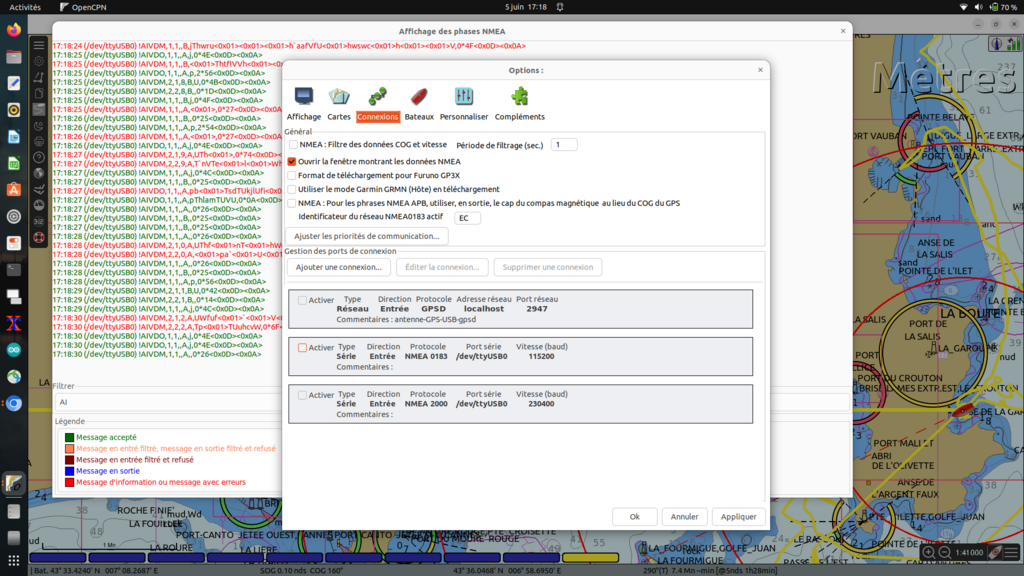Viewport: 1024px width, 576px height.
Task: Launch Firefox from the Ubuntu dock
Action: (14, 30)
